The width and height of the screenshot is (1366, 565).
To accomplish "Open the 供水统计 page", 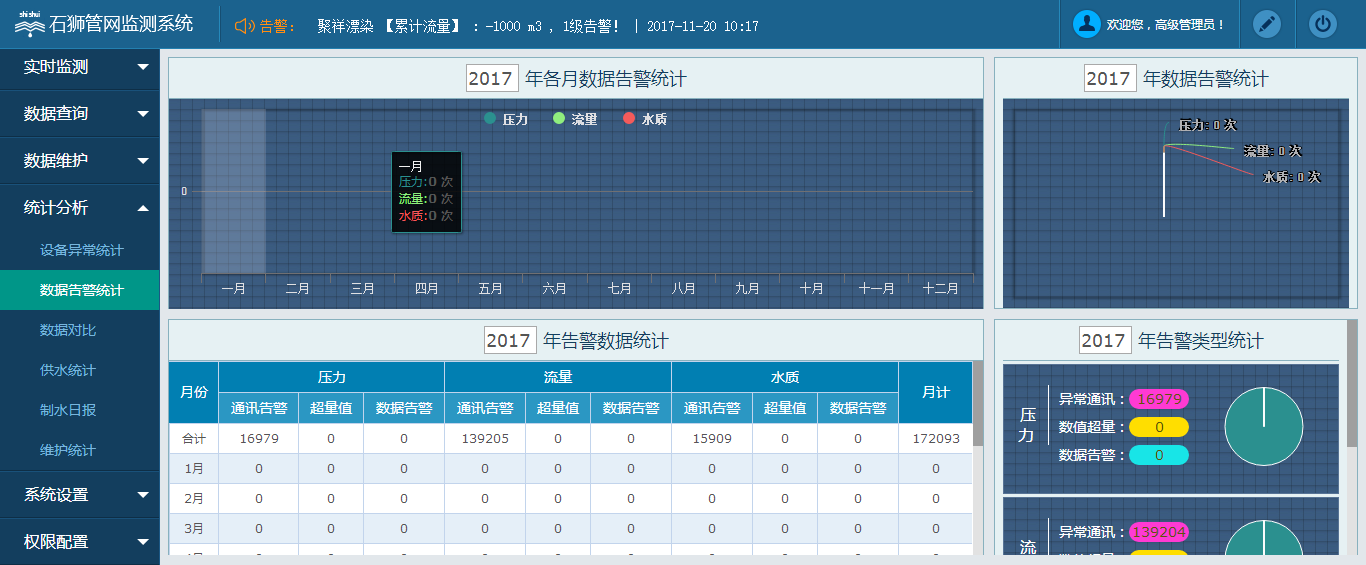I will 68,370.
